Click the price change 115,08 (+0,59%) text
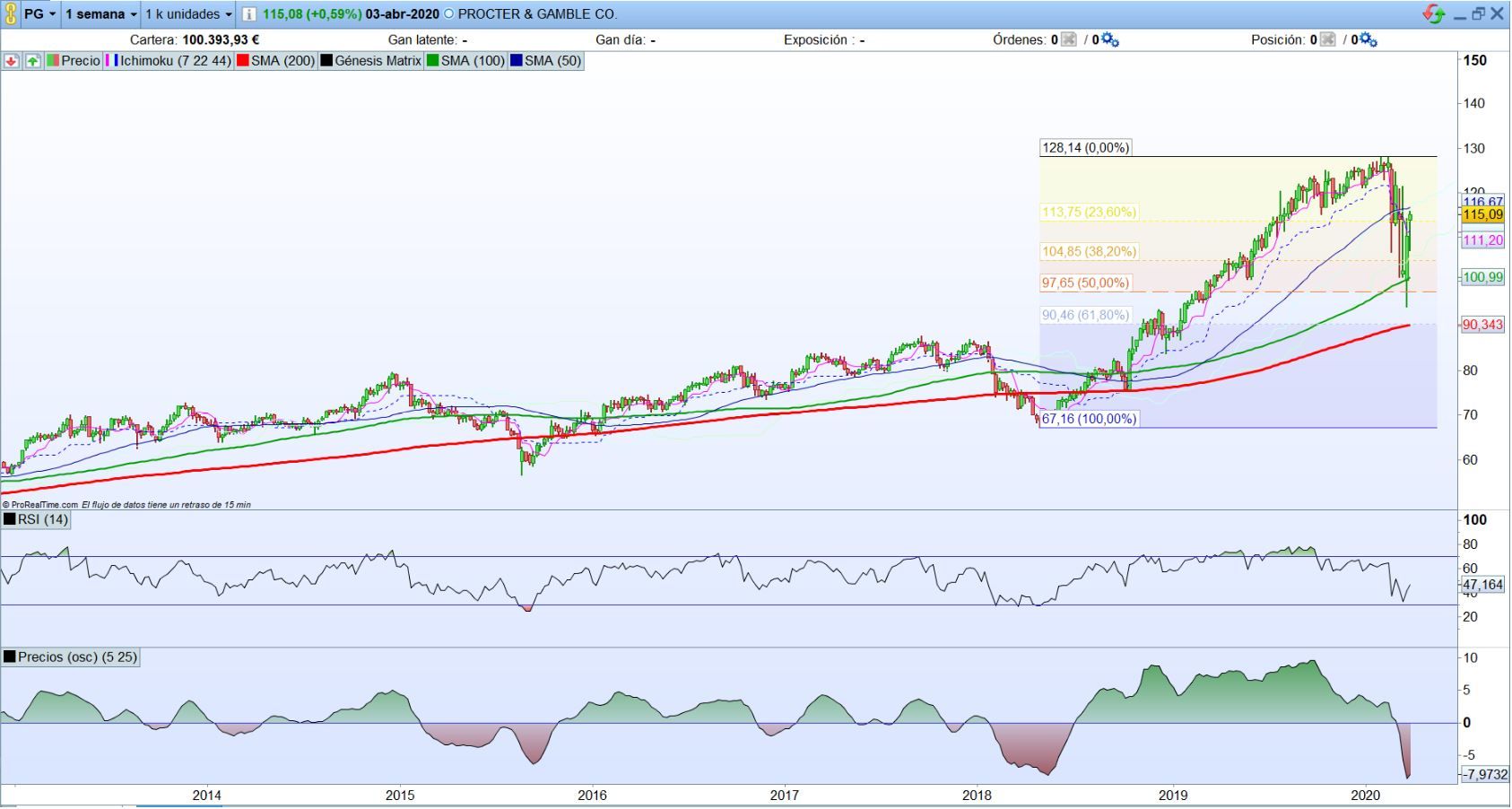 coord(312,14)
